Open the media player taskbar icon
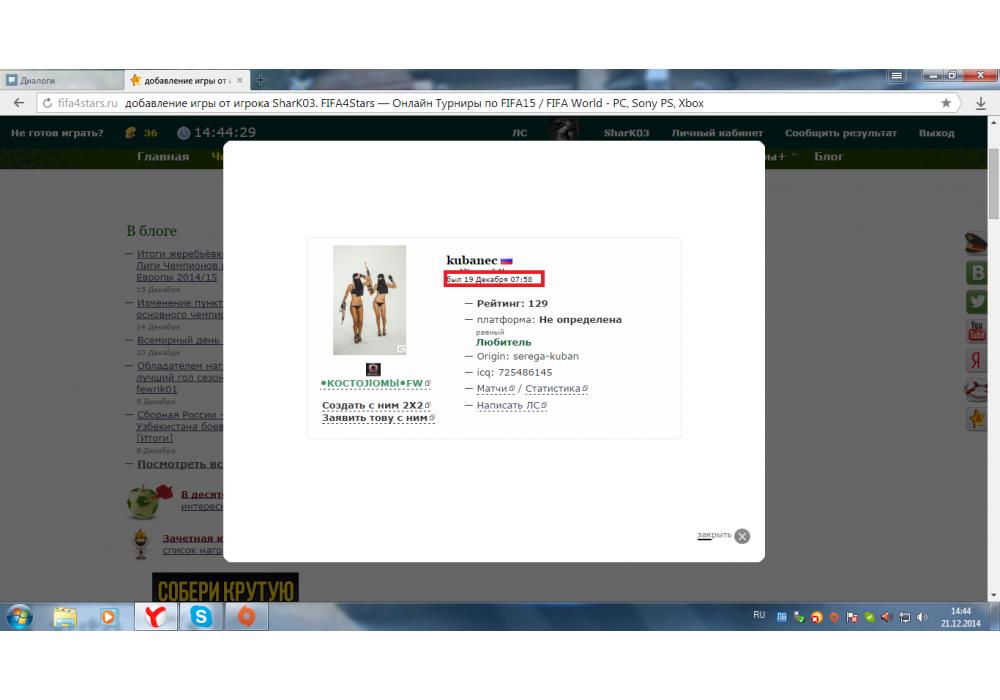Screen dimensions: 1000x700 (x=108, y=617)
